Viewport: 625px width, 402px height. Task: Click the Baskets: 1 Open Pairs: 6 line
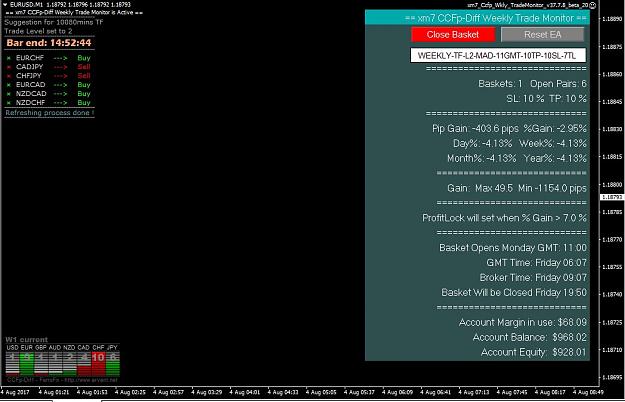(532, 84)
